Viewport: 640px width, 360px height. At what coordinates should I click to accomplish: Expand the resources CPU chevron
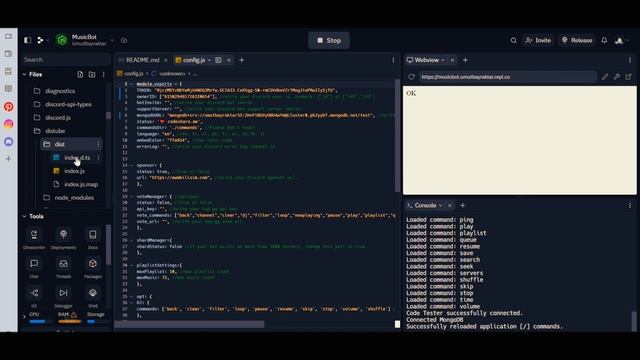click(x=24, y=316)
